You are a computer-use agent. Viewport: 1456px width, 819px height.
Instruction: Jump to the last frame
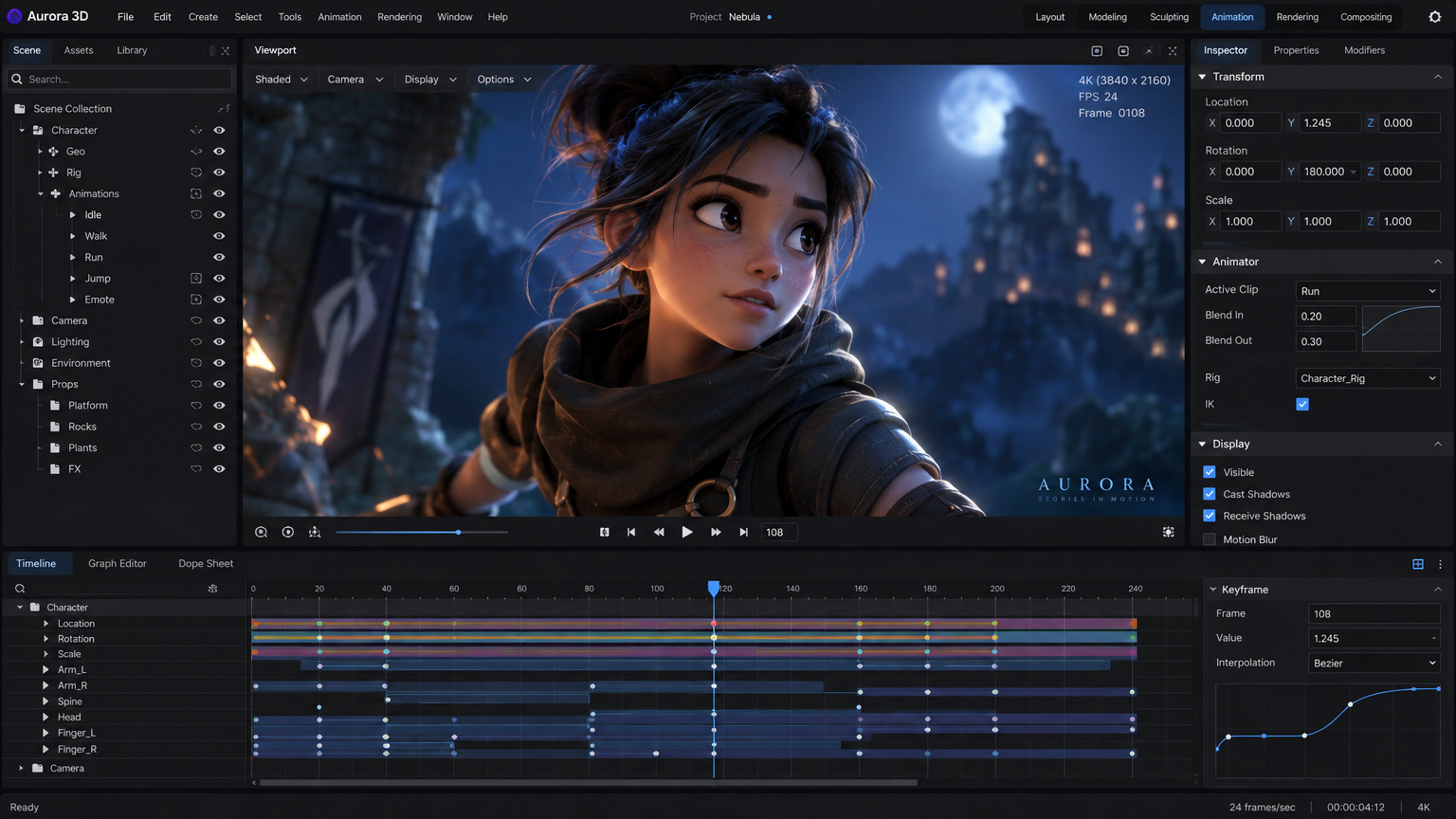coord(744,532)
